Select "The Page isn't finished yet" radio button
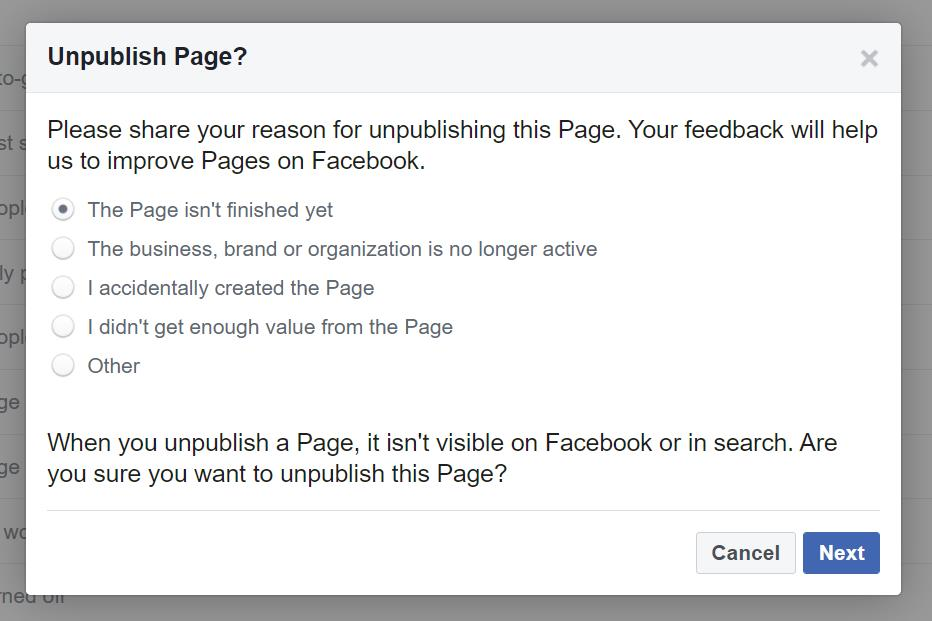The width and height of the screenshot is (932, 621). 63,210
